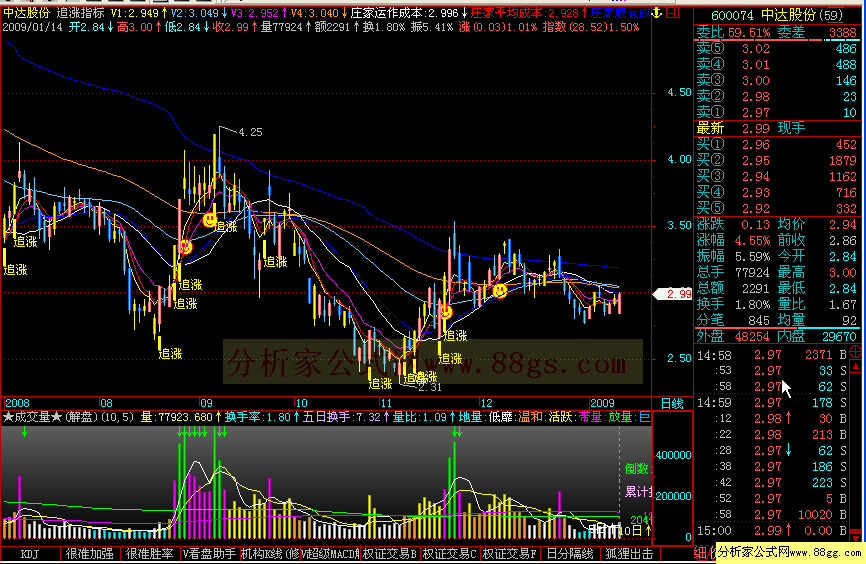Open the KDJ indicator tab
866x564 pixels.
pos(30,554)
